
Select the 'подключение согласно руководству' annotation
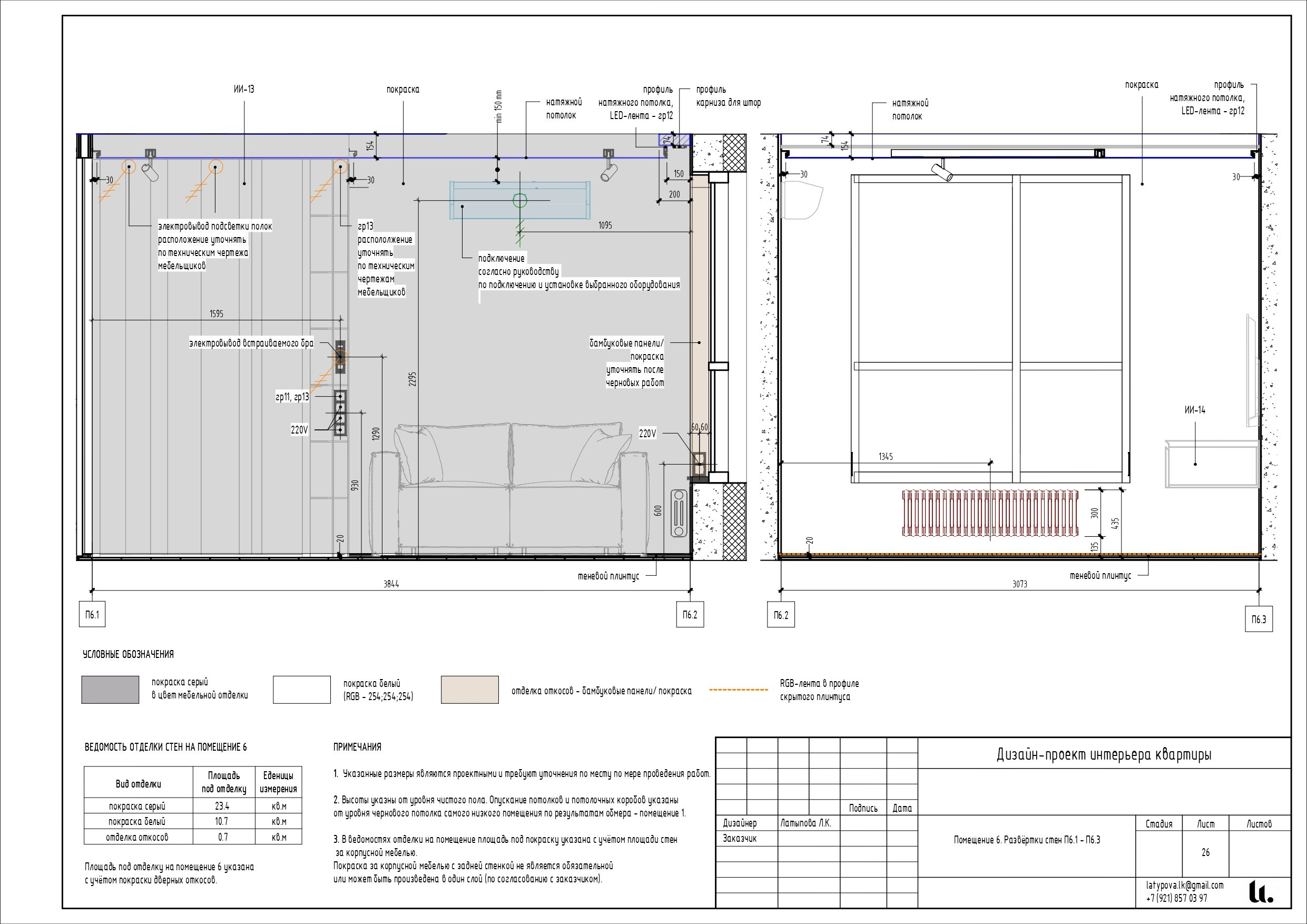(518, 265)
